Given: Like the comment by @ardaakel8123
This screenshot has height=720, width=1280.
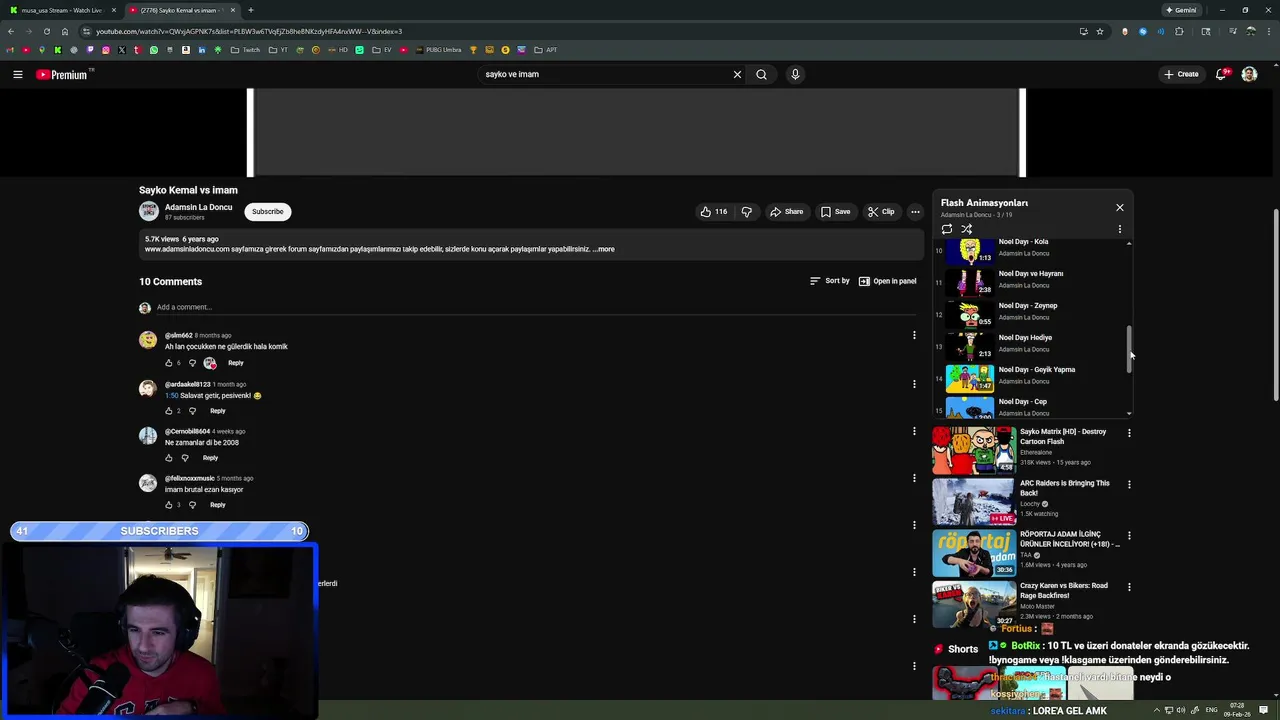Looking at the screenshot, I should (x=169, y=411).
